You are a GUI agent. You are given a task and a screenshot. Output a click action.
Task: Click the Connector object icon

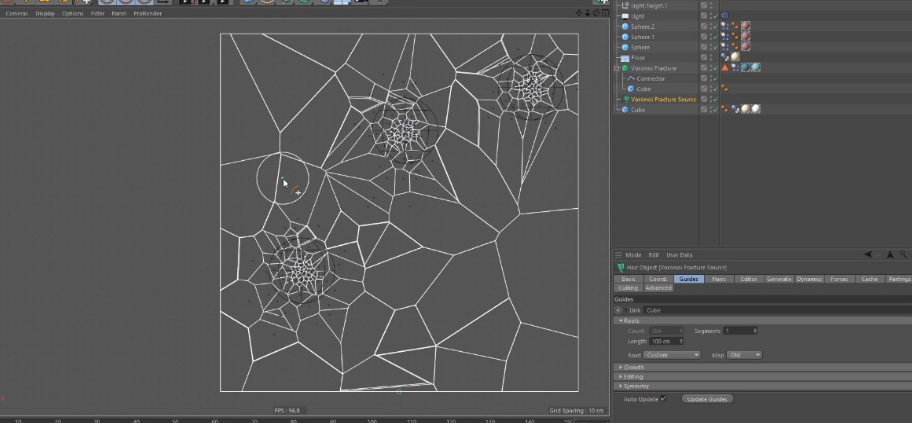tap(630, 79)
